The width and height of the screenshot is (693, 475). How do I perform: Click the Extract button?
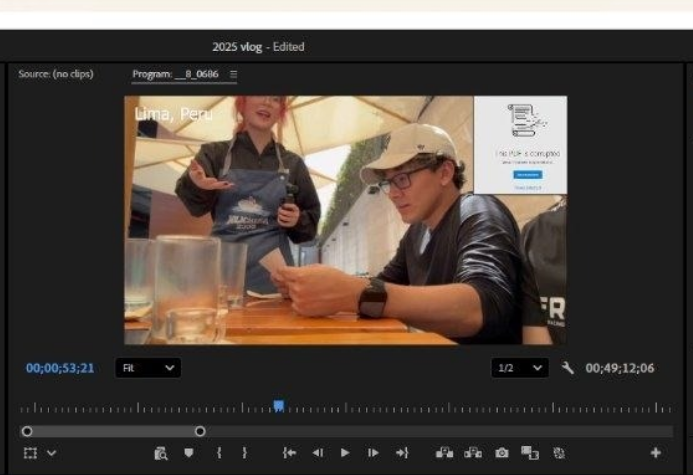[x=473, y=453]
